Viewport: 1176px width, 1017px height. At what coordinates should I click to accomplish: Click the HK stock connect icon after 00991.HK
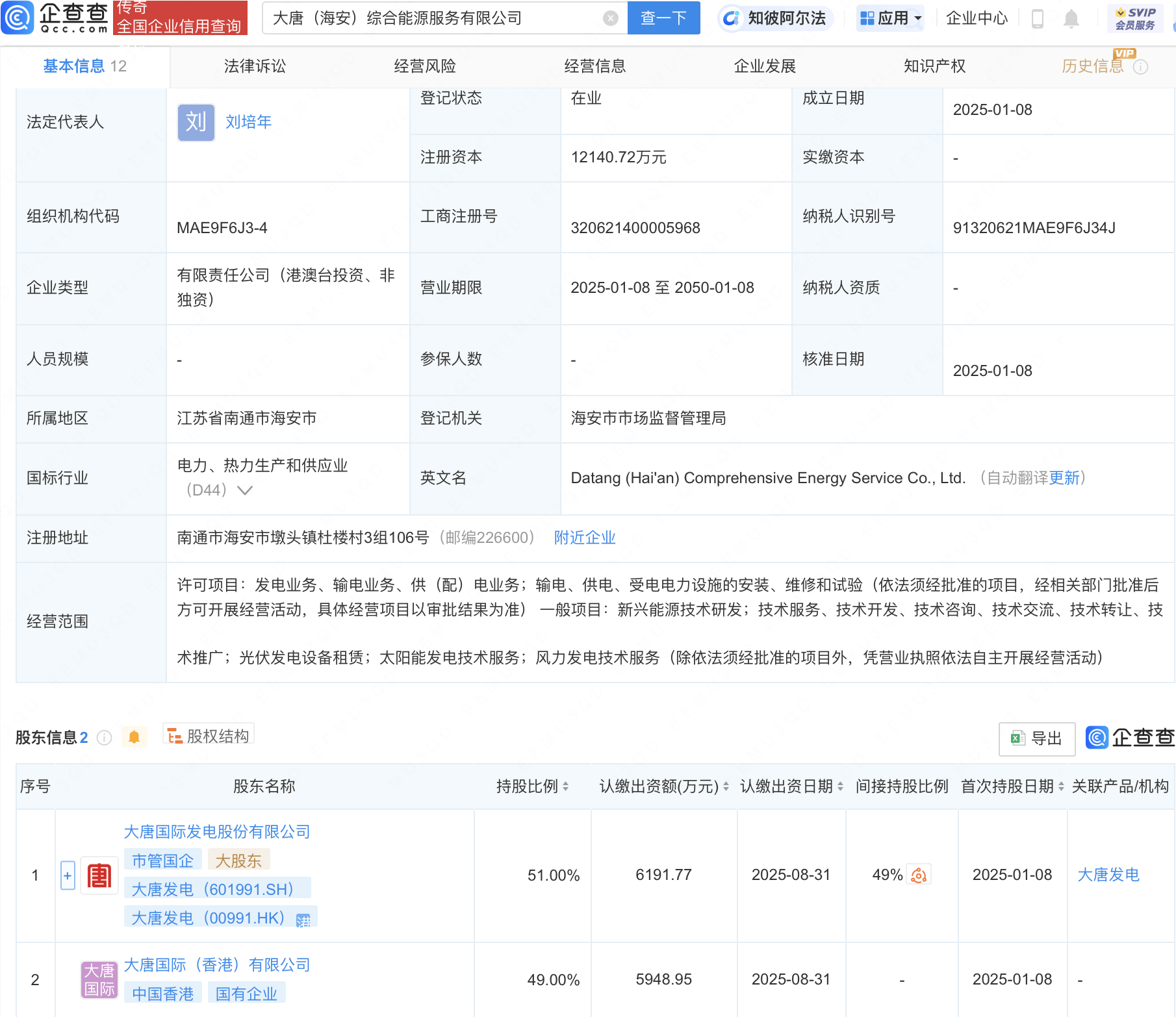click(303, 920)
